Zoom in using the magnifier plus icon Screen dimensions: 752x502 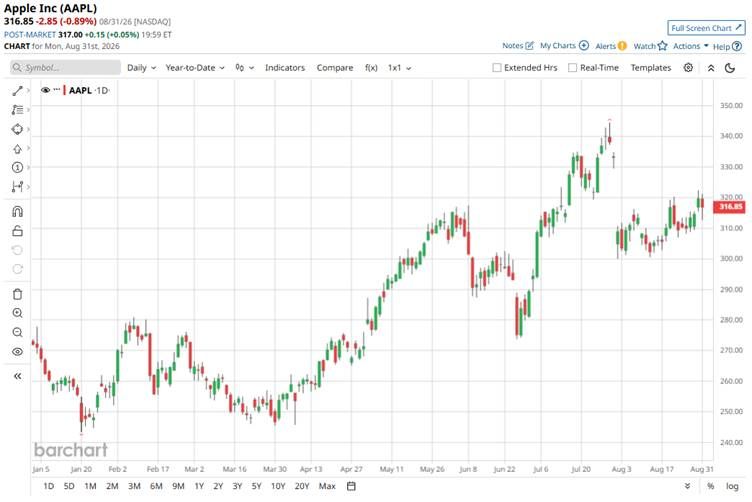17,313
